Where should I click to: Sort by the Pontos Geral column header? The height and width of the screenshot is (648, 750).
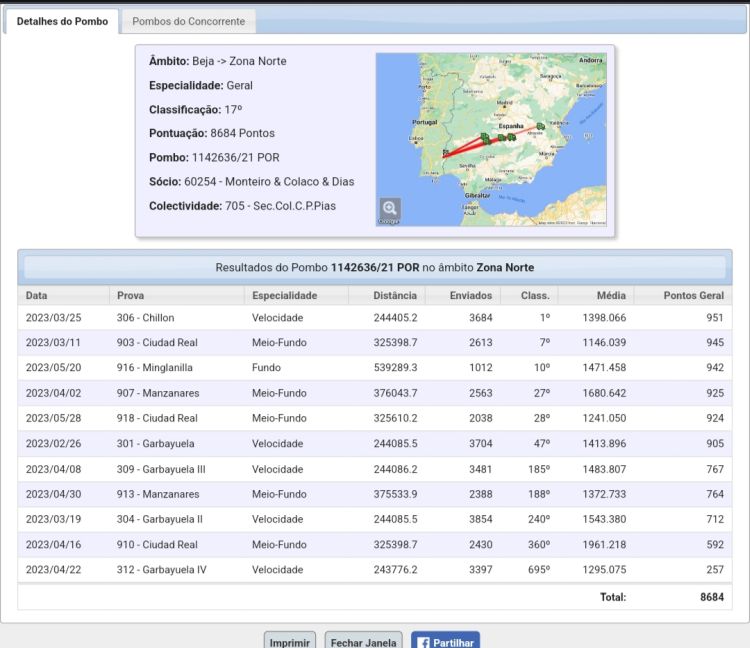(x=693, y=296)
